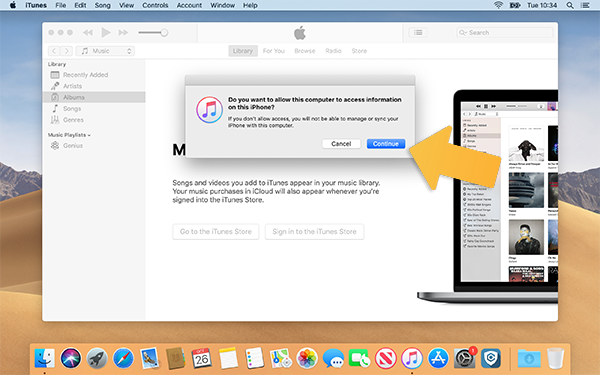Select Songs in the sidebar
The height and width of the screenshot is (375, 600).
94,109
